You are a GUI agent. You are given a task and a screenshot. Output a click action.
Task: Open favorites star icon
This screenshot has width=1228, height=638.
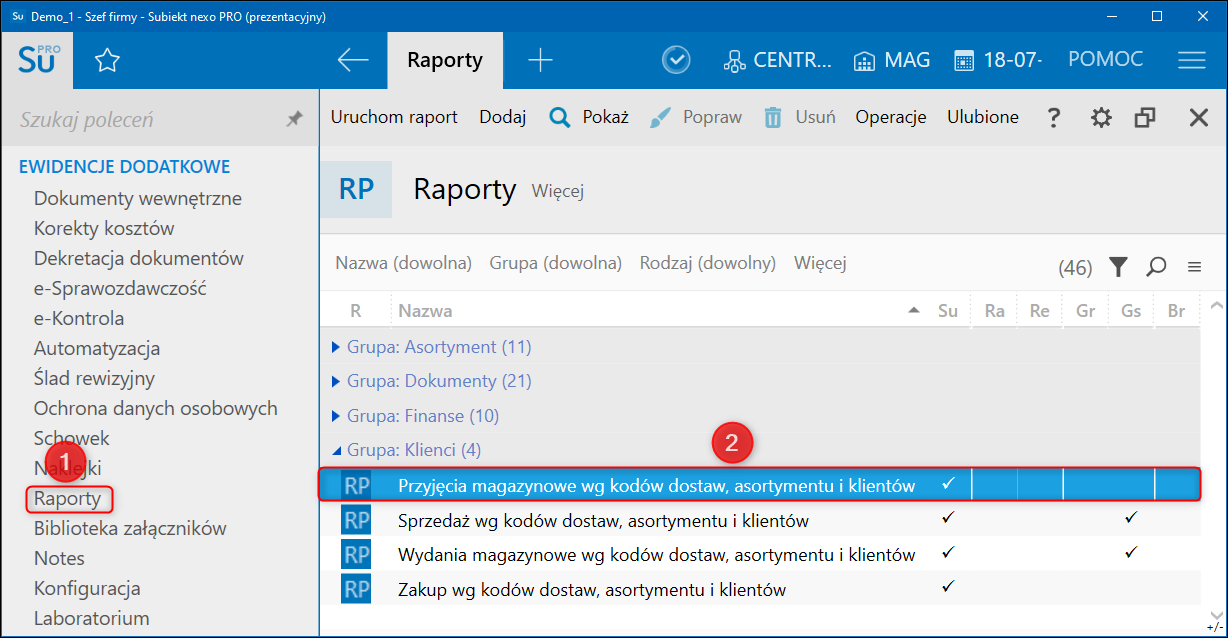click(x=107, y=61)
